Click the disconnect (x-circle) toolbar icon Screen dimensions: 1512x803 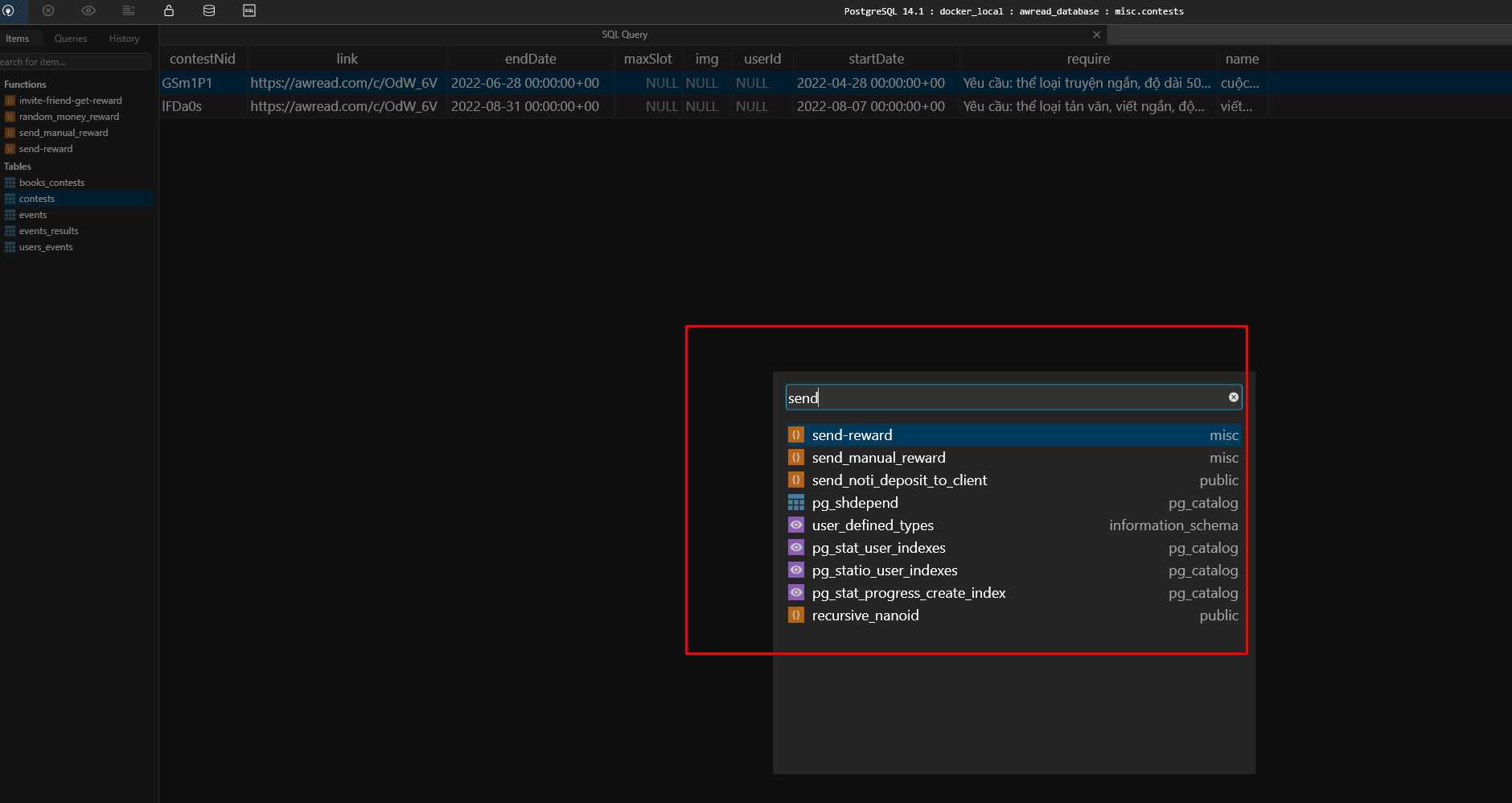48,11
